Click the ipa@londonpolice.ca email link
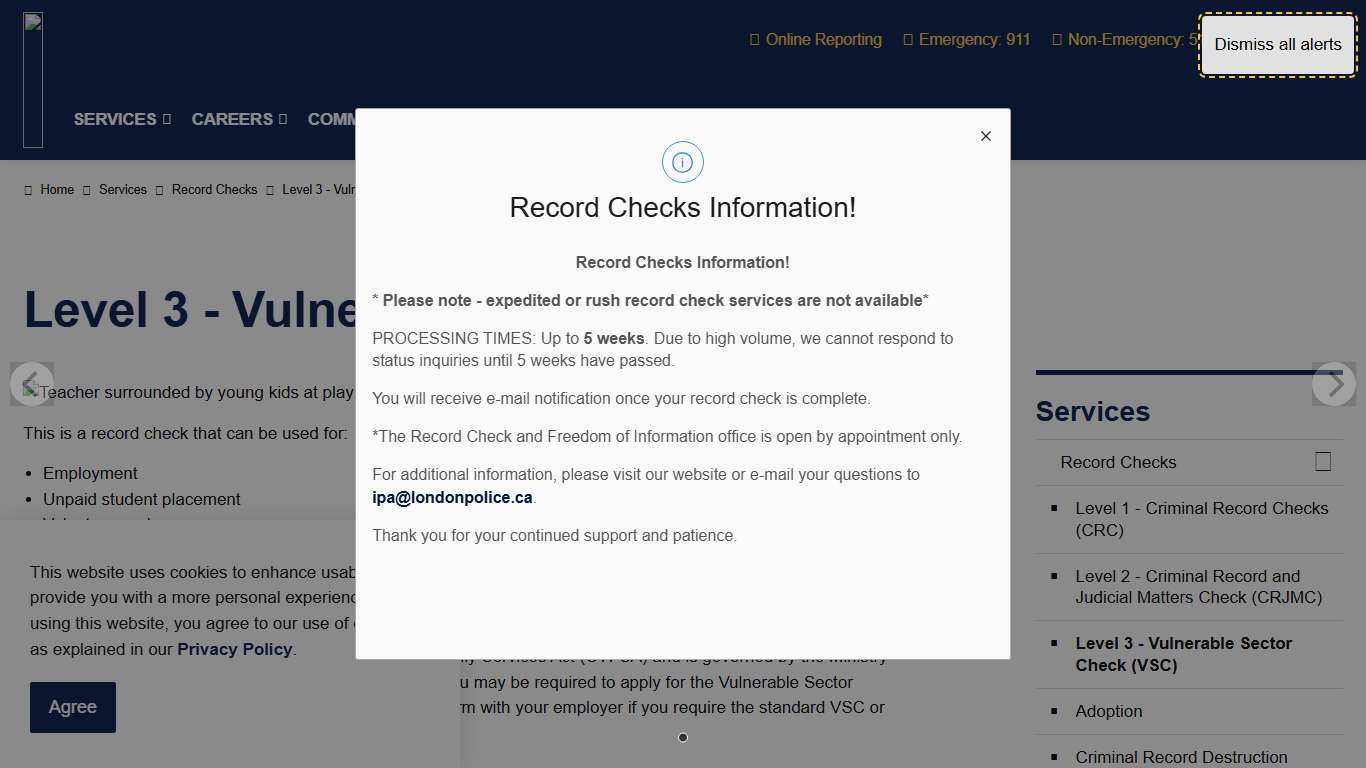This screenshot has height=768, width=1366. coord(451,497)
